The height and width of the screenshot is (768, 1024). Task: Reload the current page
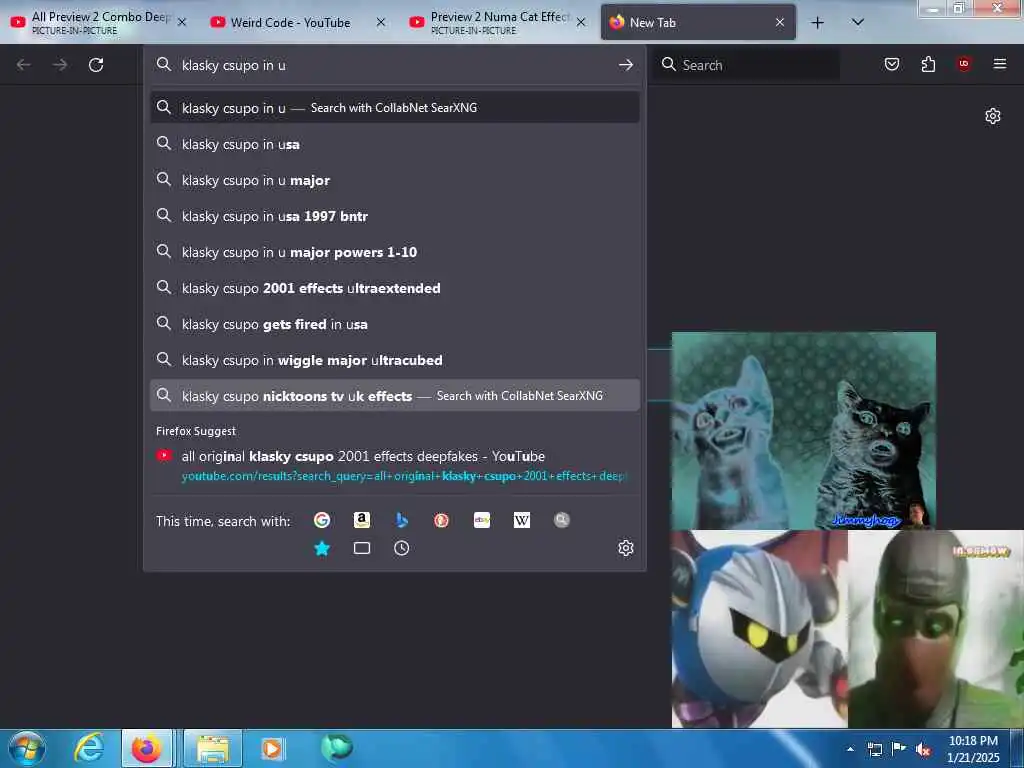click(96, 65)
